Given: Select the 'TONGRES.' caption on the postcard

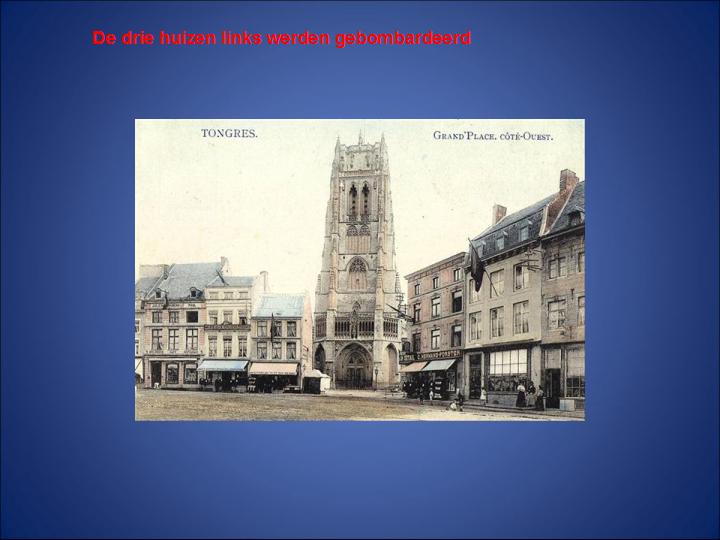Looking at the screenshot, I should tap(229, 134).
